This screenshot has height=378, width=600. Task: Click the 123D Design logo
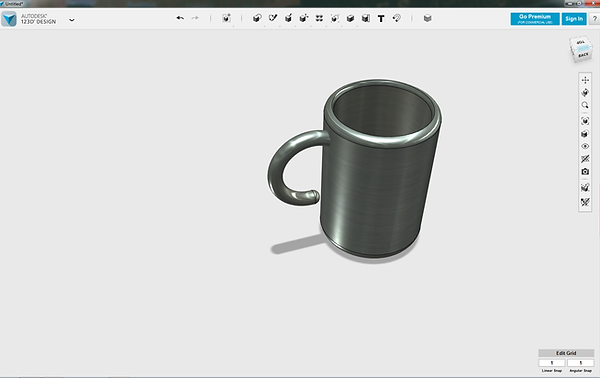9,19
